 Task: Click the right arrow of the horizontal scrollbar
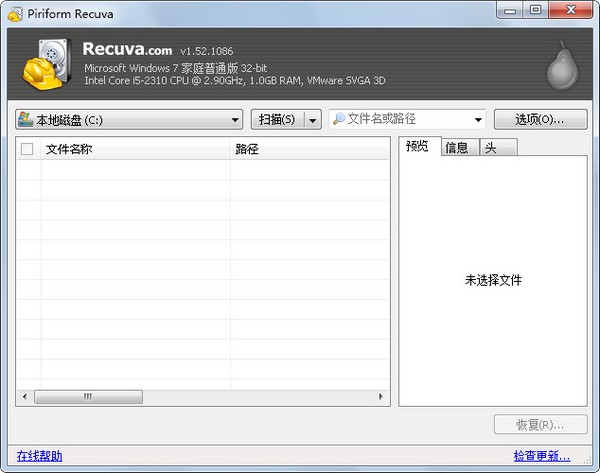coord(382,397)
